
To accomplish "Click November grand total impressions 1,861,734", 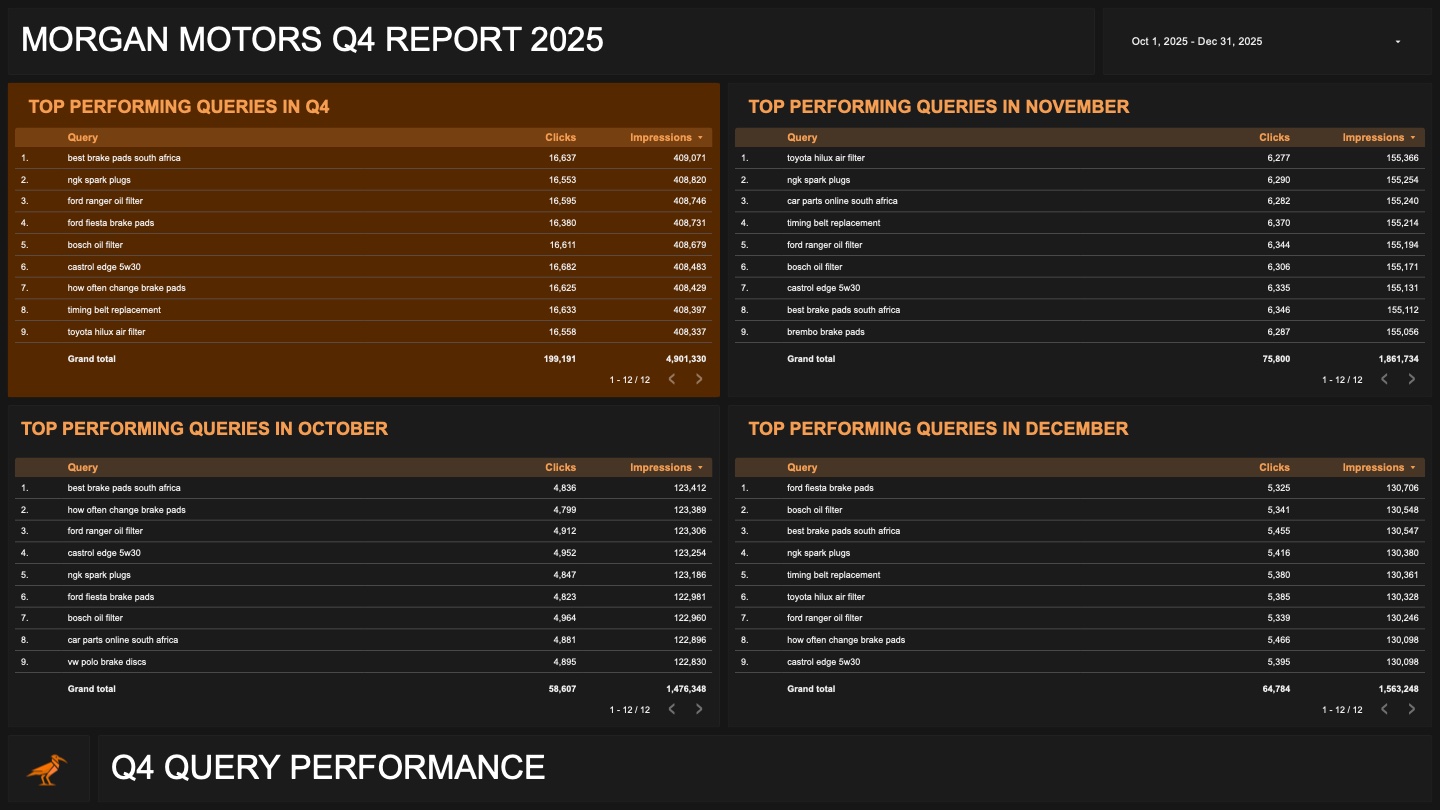I will 1398,359.
